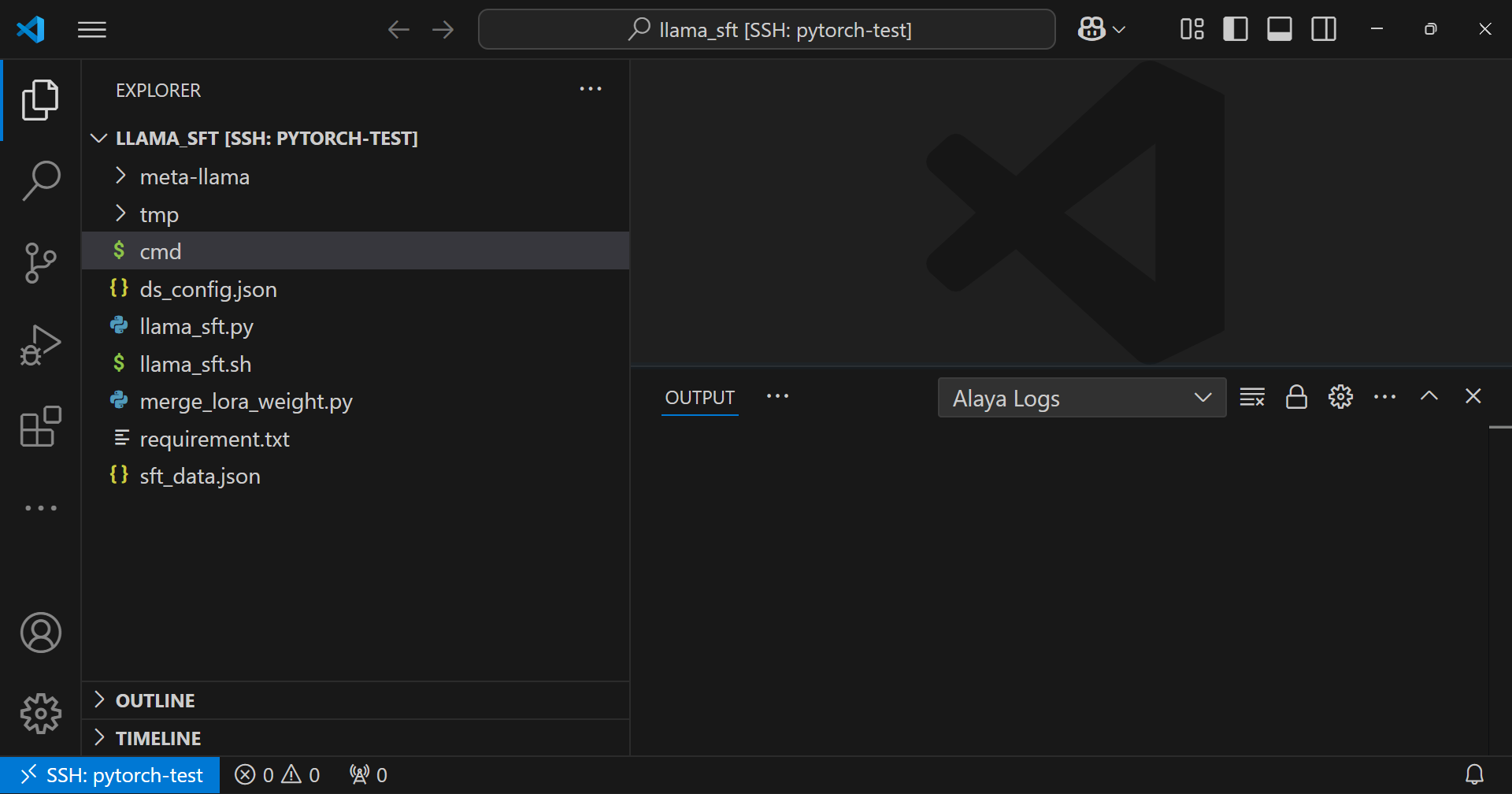This screenshot has height=794, width=1512.
Task: Open the Alaya Logs output channel dropdown
Action: [x=1081, y=398]
